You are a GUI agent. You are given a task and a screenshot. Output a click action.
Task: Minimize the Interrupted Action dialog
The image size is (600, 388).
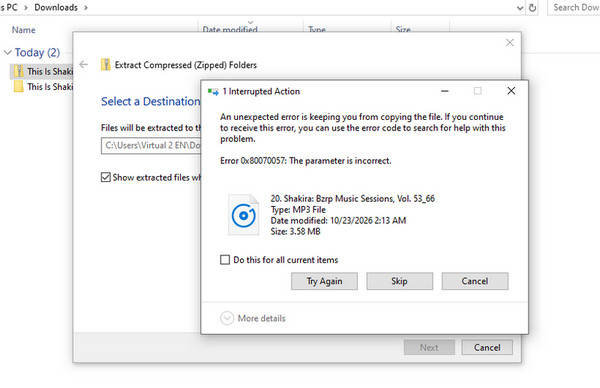(x=445, y=91)
